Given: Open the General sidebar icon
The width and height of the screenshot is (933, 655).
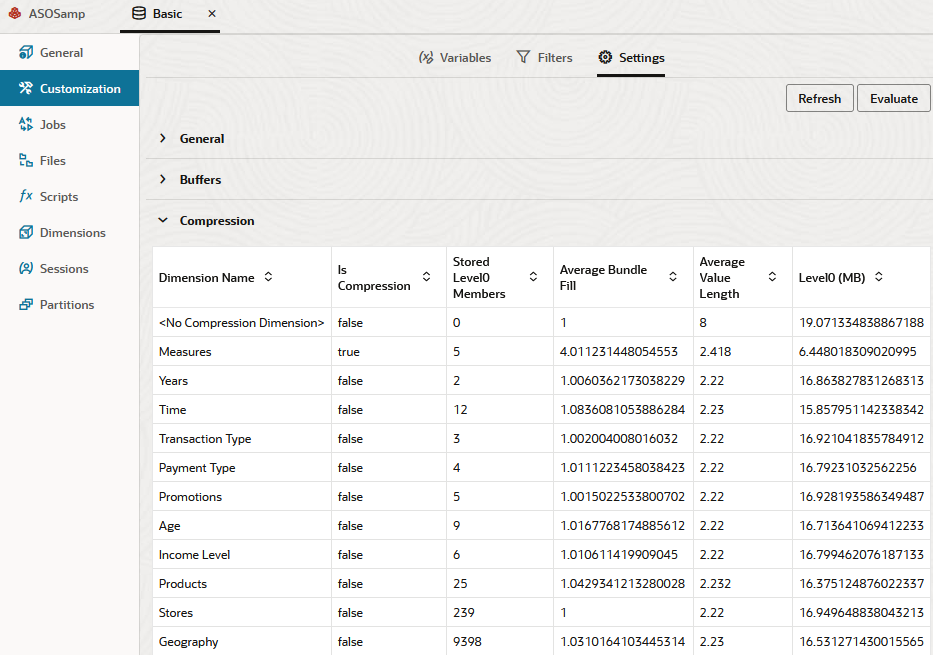Looking at the screenshot, I should (x=26, y=52).
